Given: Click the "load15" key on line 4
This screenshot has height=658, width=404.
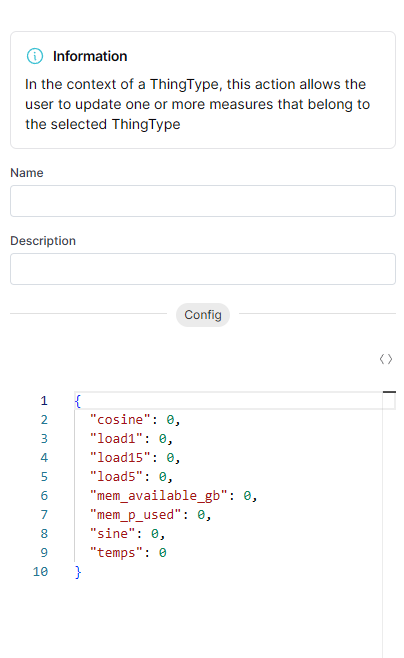Looking at the screenshot, I should click(120, 457).
